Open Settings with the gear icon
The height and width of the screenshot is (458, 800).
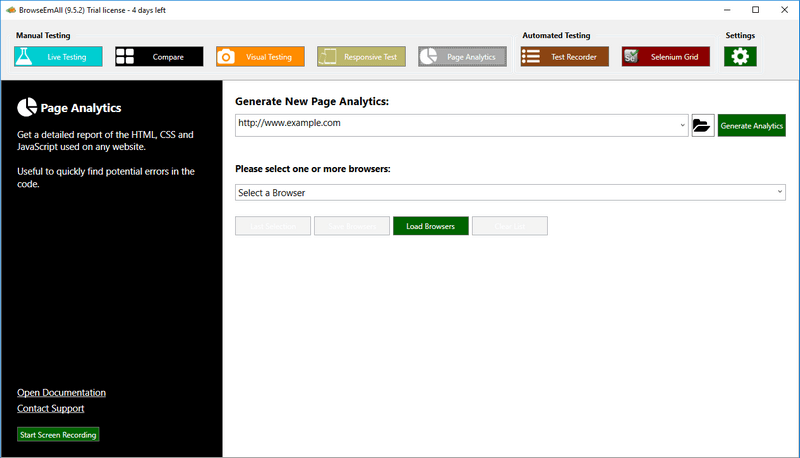740,57
